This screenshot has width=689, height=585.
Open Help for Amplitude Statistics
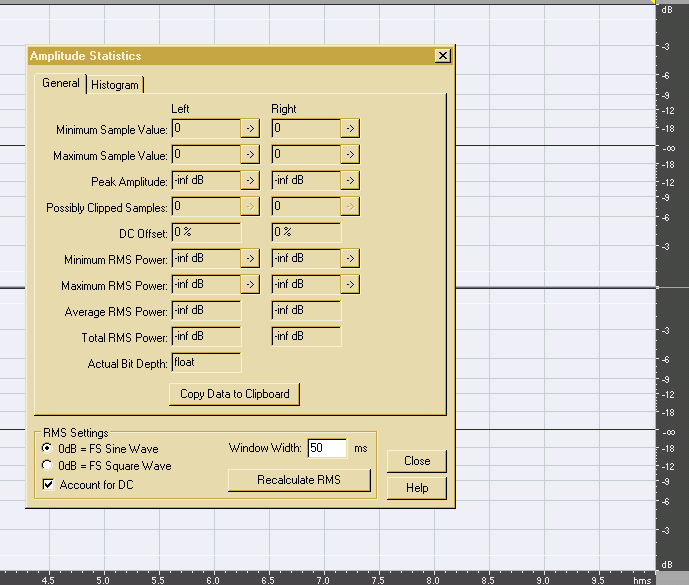click(417, 488)
